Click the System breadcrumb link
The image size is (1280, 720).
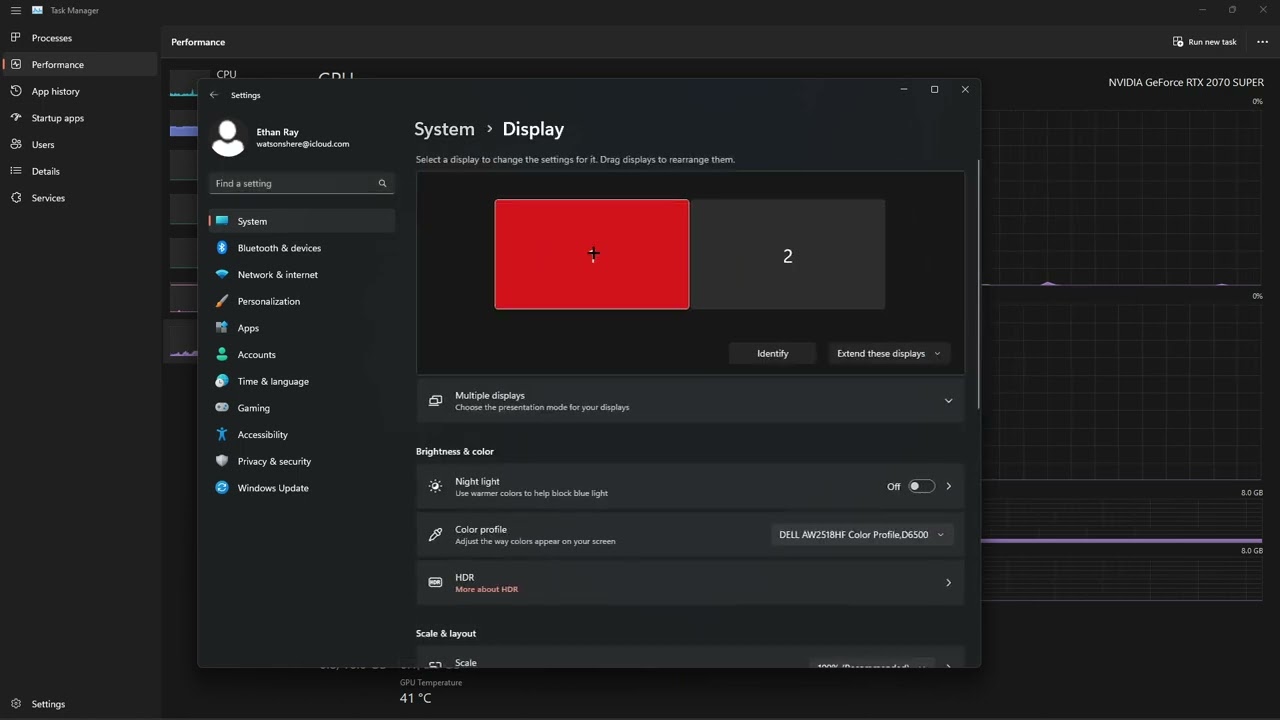[444, 129]
